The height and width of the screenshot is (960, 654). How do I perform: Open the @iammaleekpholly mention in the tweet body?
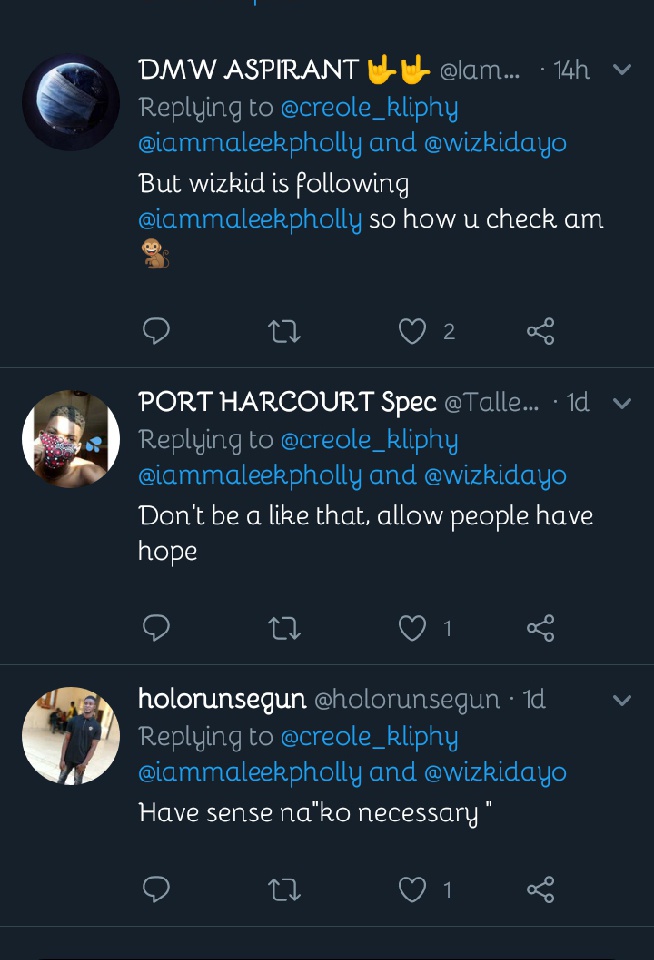tap(250, 219)
